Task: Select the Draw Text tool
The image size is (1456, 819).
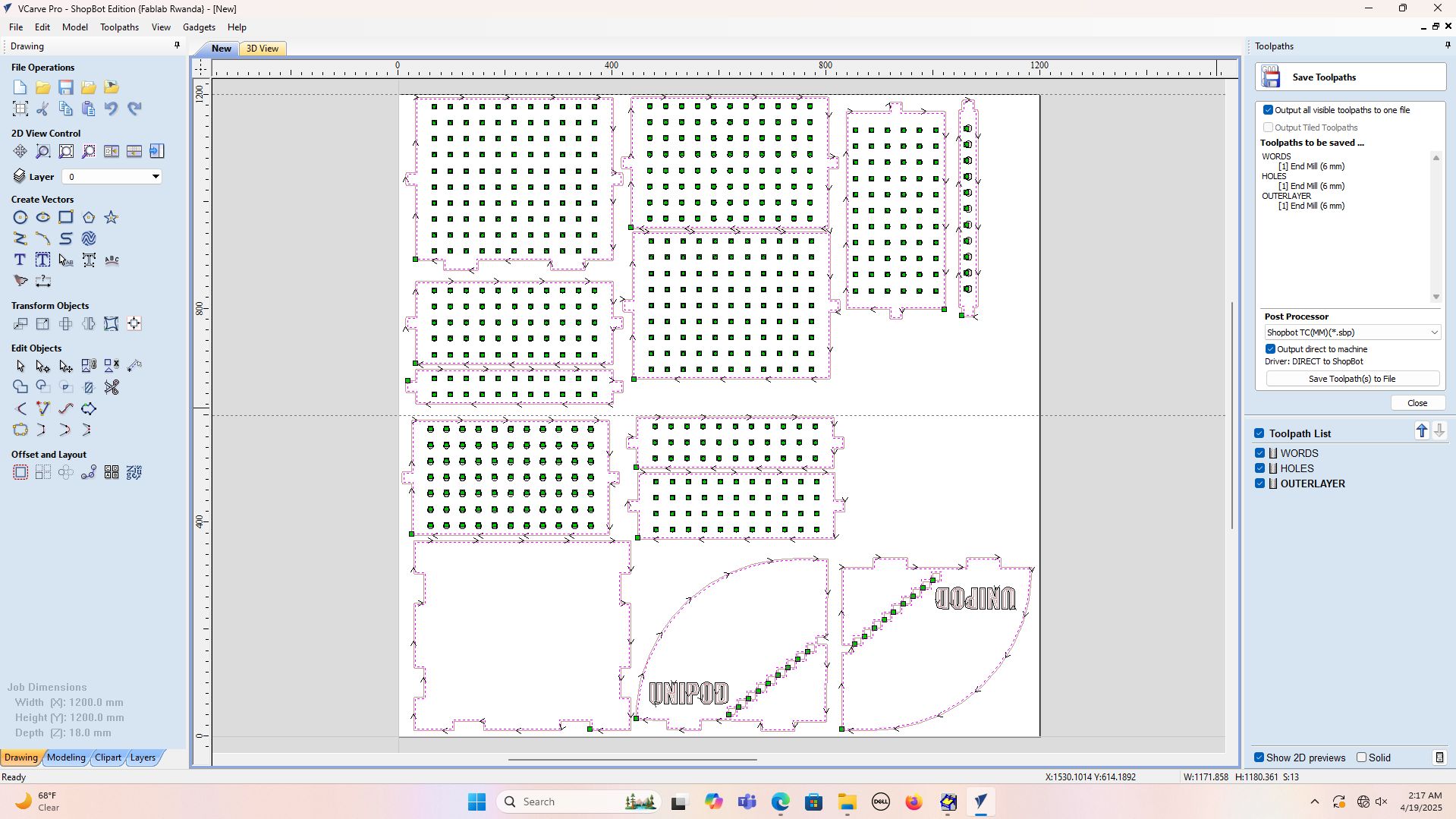Action: pyautogui.click(x=20, y=260)
